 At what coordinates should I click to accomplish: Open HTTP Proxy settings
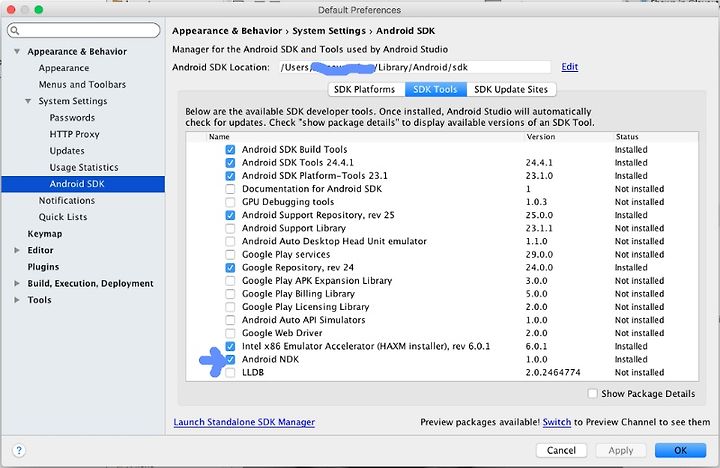pyautogui.click(x=74, y=134)
